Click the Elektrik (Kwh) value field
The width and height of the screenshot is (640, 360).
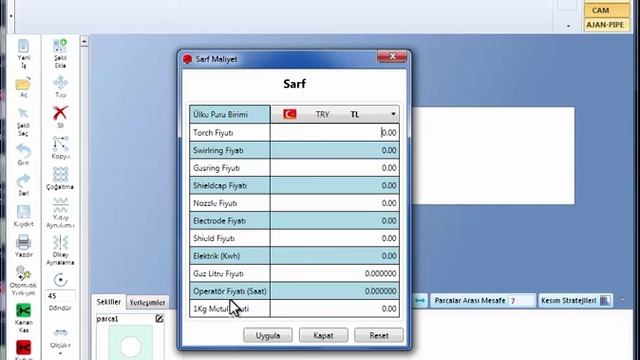tap(335, 256)
